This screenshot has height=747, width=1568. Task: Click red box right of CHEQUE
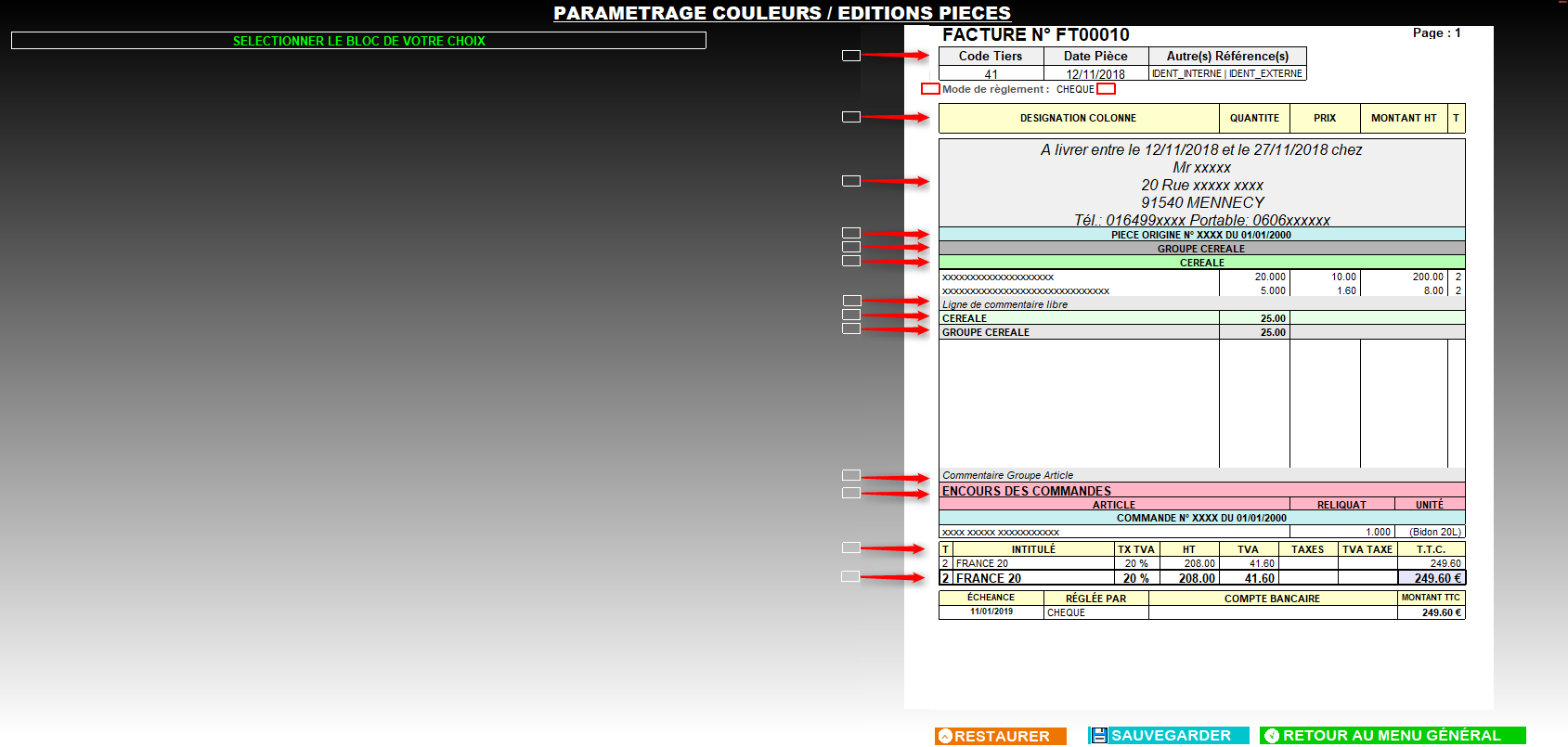(1106, 89)
